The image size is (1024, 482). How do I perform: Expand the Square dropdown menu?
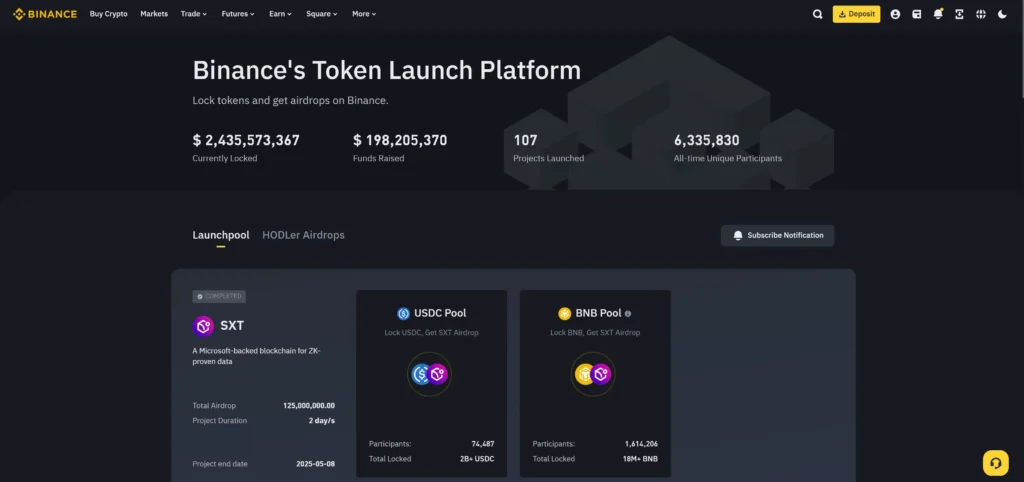pos(322,14)
